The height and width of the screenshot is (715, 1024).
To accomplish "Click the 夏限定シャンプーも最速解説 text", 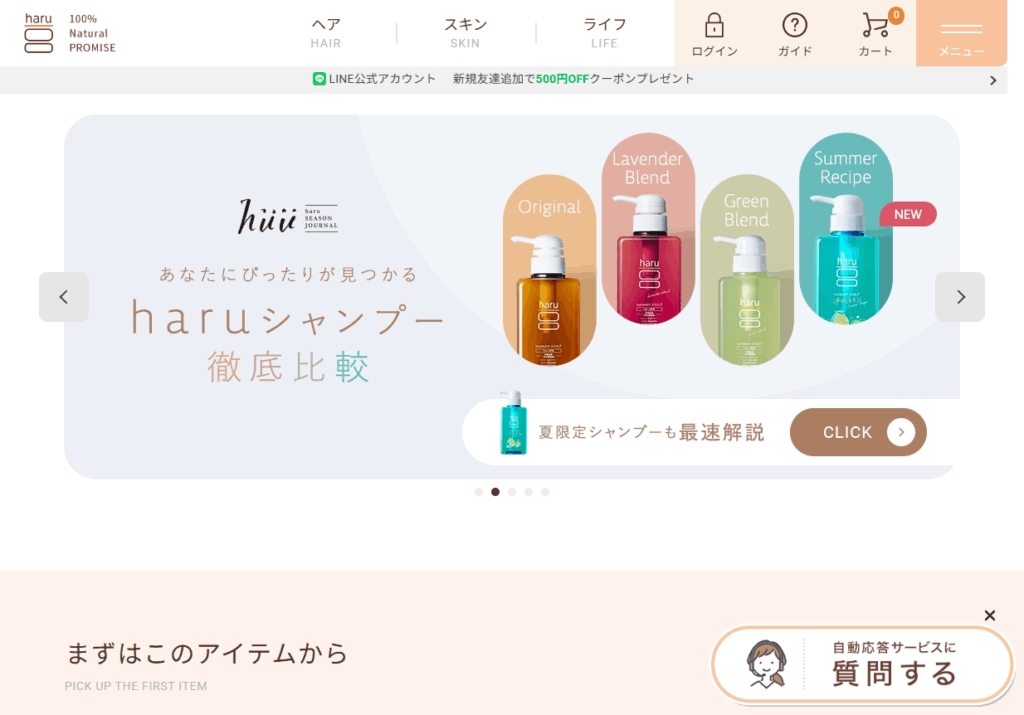I will point(651,432).
